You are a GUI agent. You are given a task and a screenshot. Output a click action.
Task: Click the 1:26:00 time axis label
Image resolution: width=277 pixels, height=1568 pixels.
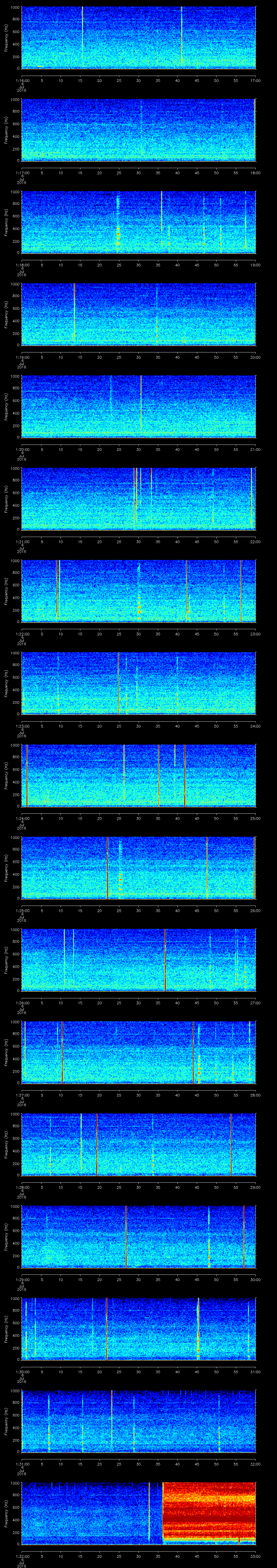click(22, 1003)
